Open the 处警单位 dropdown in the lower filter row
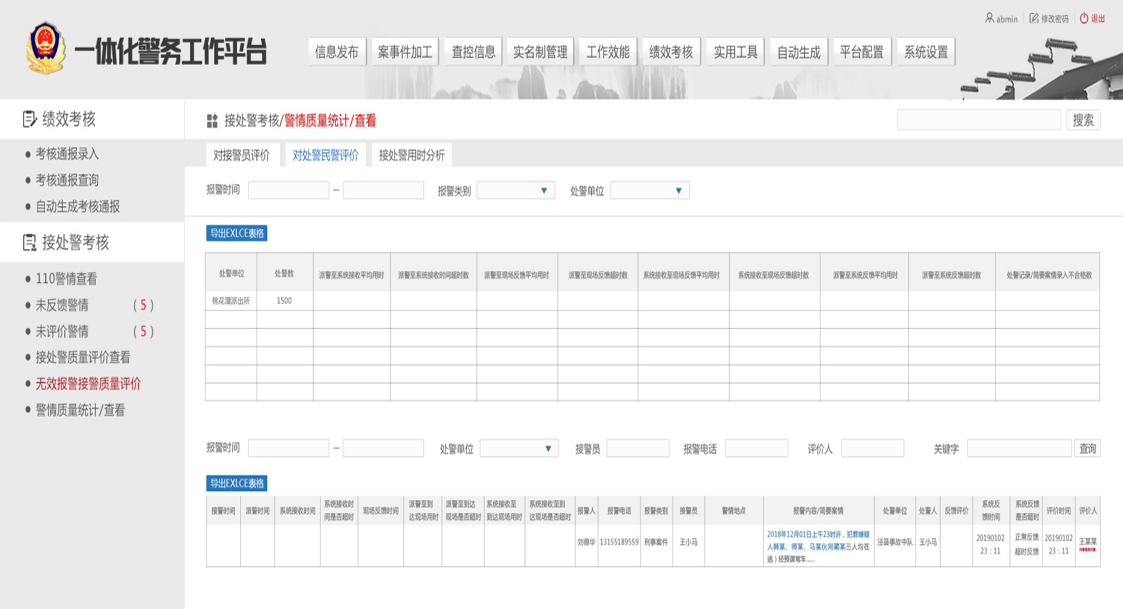The image size is (1123, 609). tap(519, 449)
